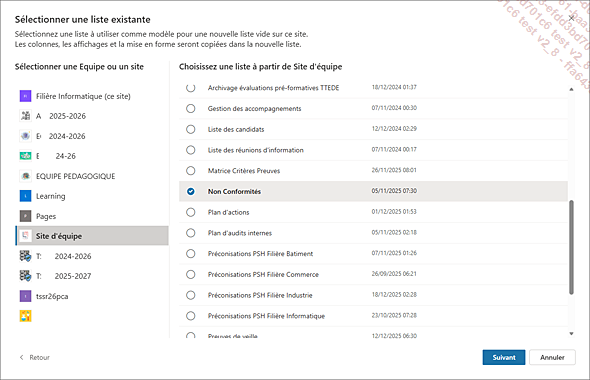Open the Learning site entry
This screenshot has height=380, width=590.
point(92,196)
